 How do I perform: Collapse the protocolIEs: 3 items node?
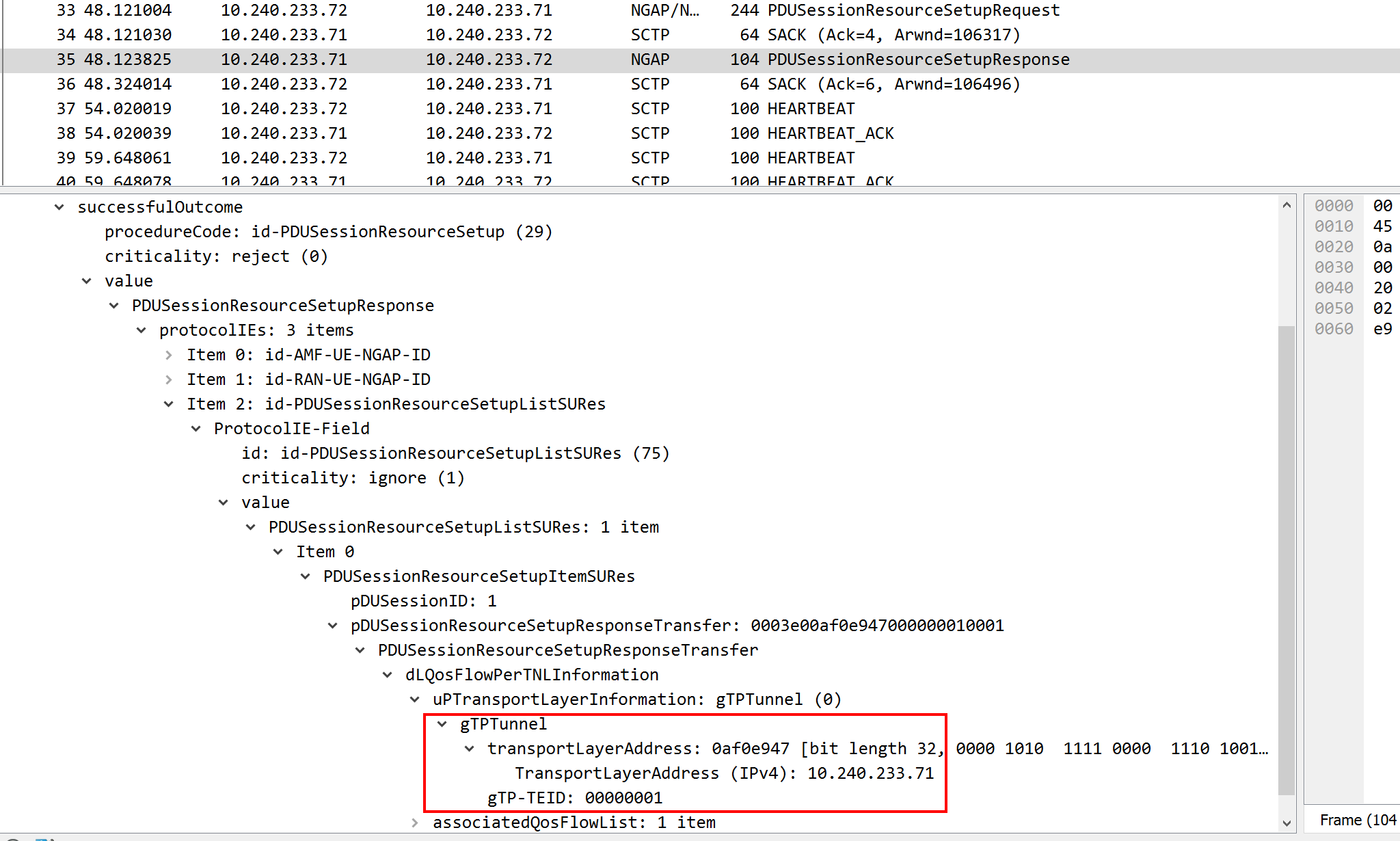[141, 330]
